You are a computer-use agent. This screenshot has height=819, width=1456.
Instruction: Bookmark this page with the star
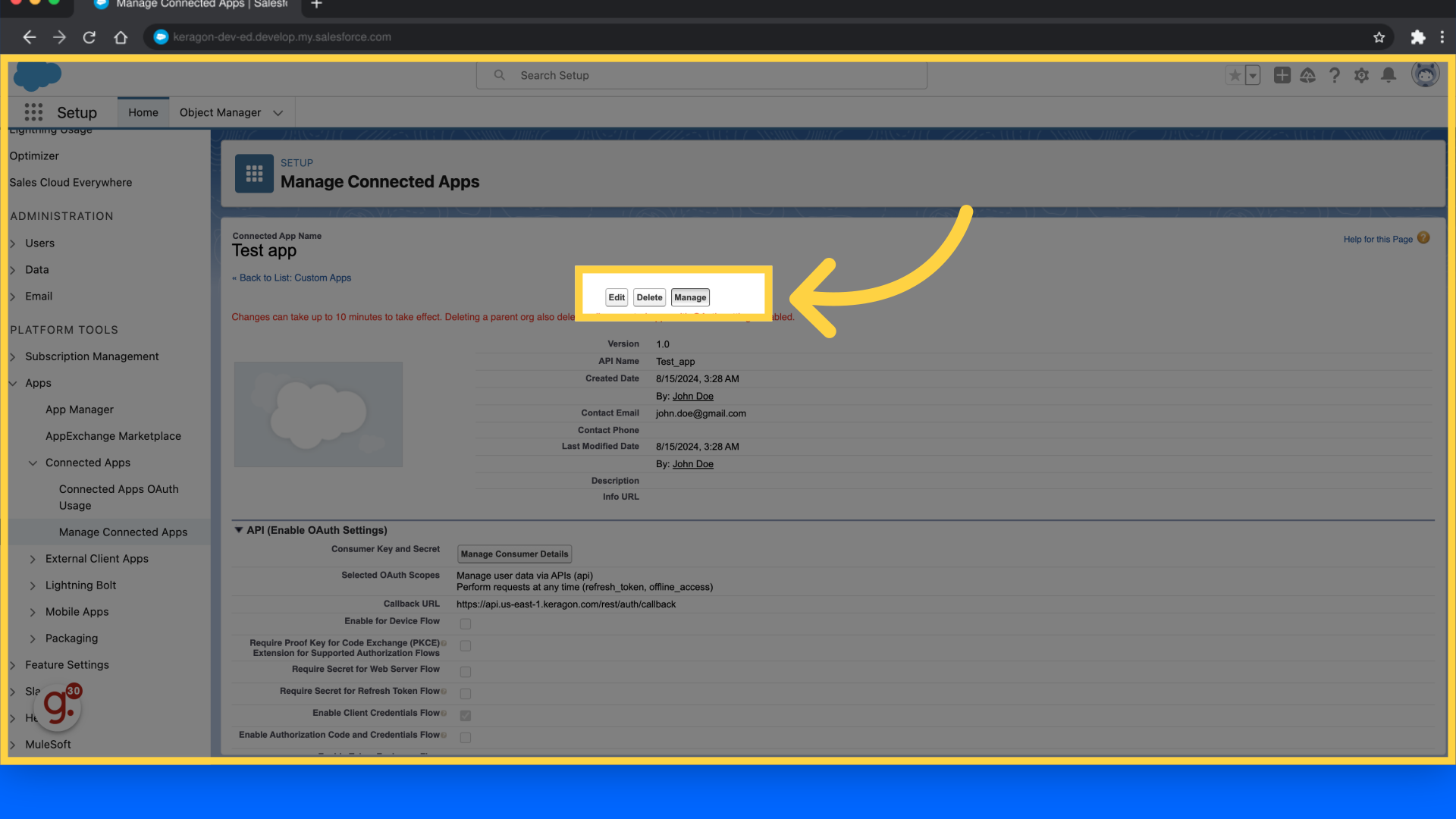tap(1379, 37)
